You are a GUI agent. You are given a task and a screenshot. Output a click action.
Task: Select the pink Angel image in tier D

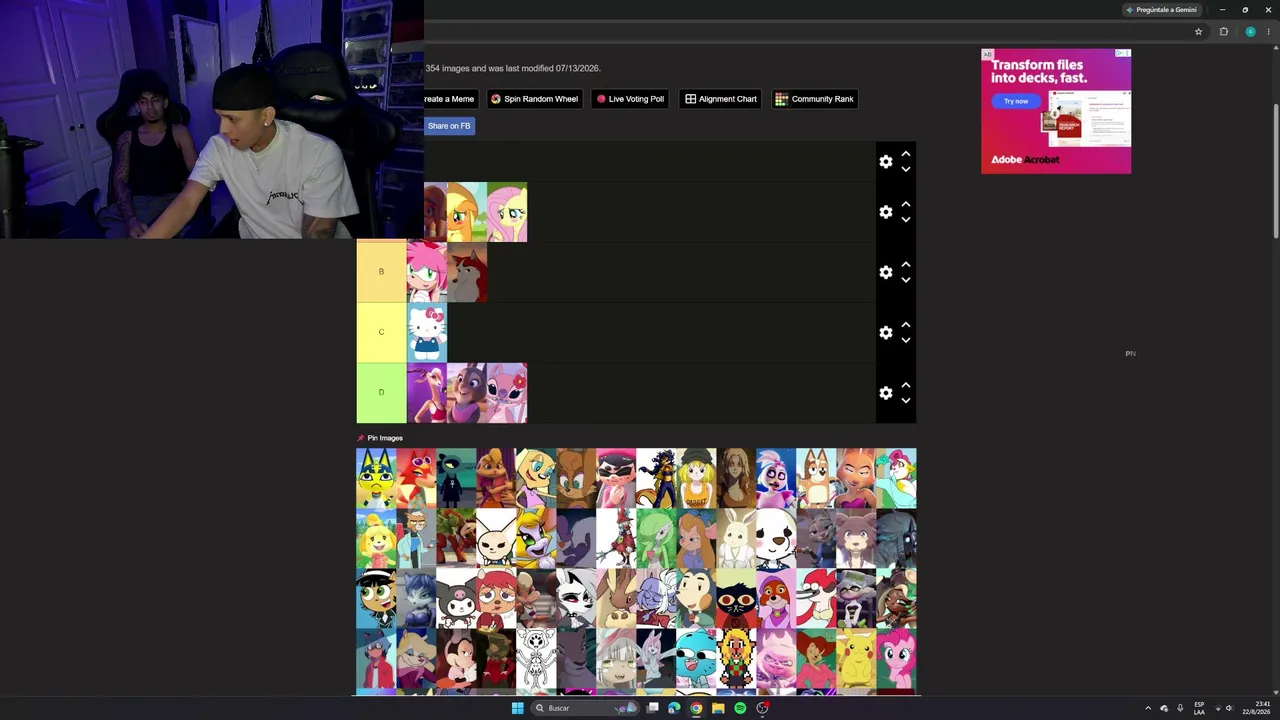click(x=507, y=393)
